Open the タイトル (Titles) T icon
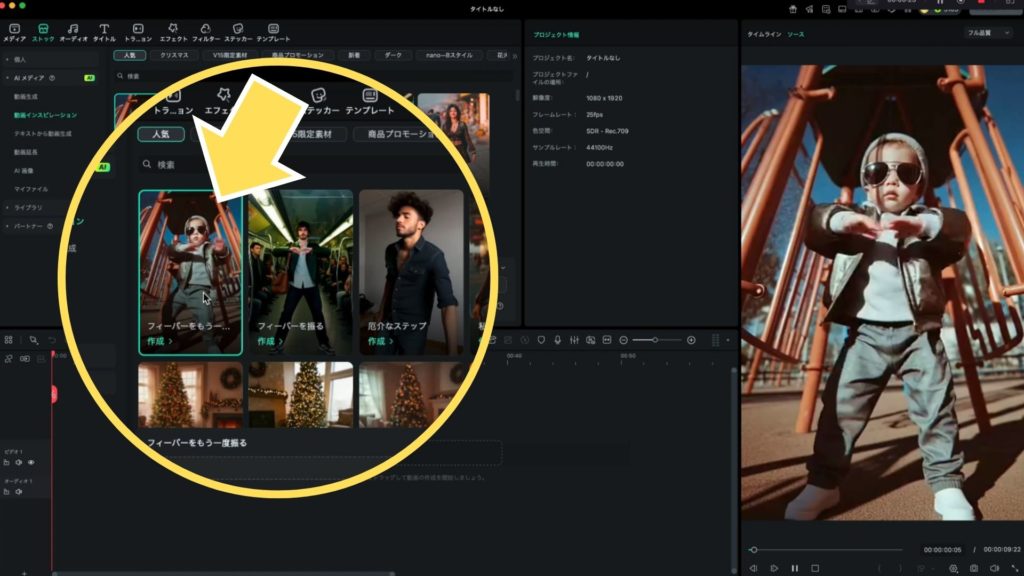The width and height of the screenshot is (1024, 576). click(104, 28)
